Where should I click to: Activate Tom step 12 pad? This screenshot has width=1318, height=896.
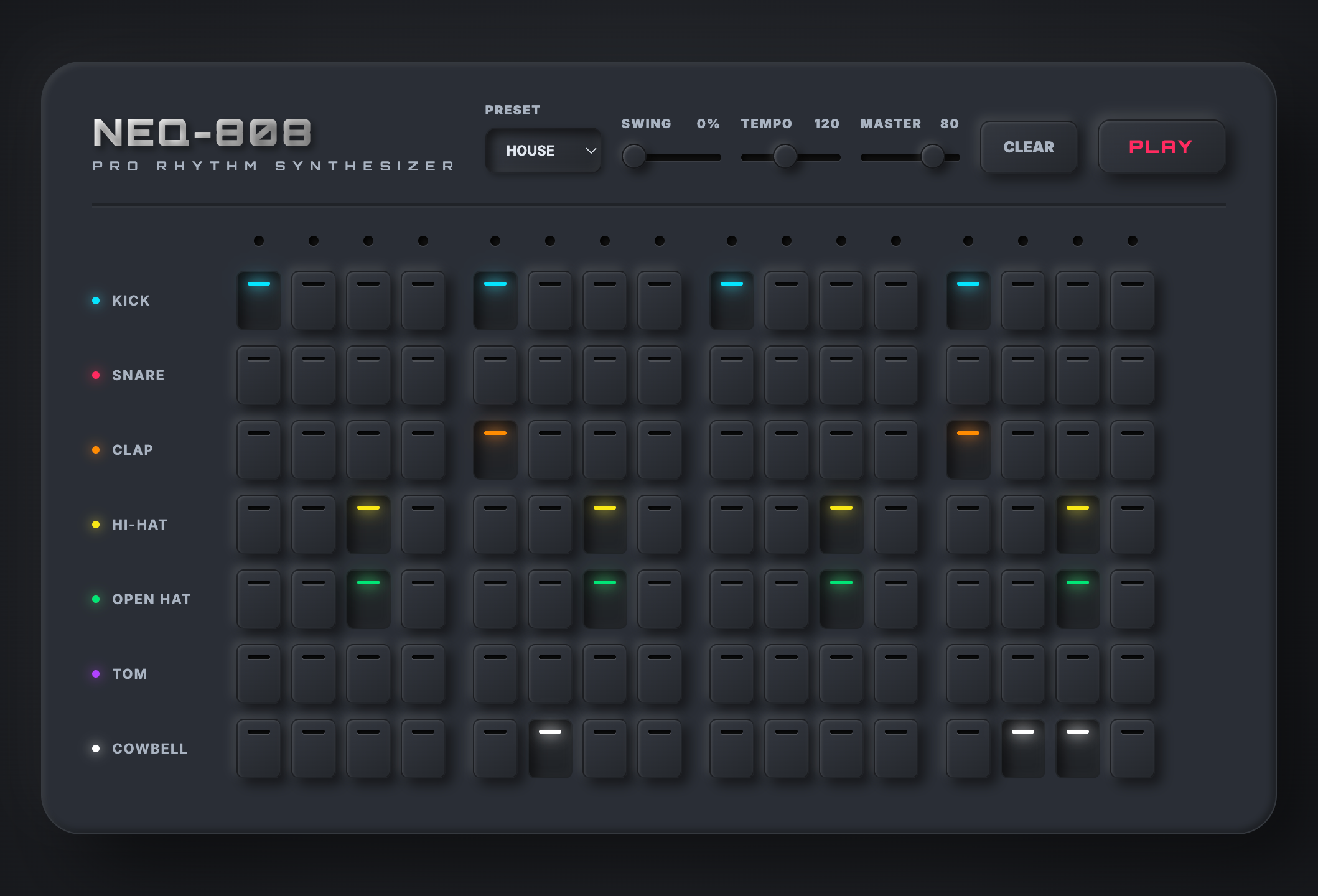896,674
